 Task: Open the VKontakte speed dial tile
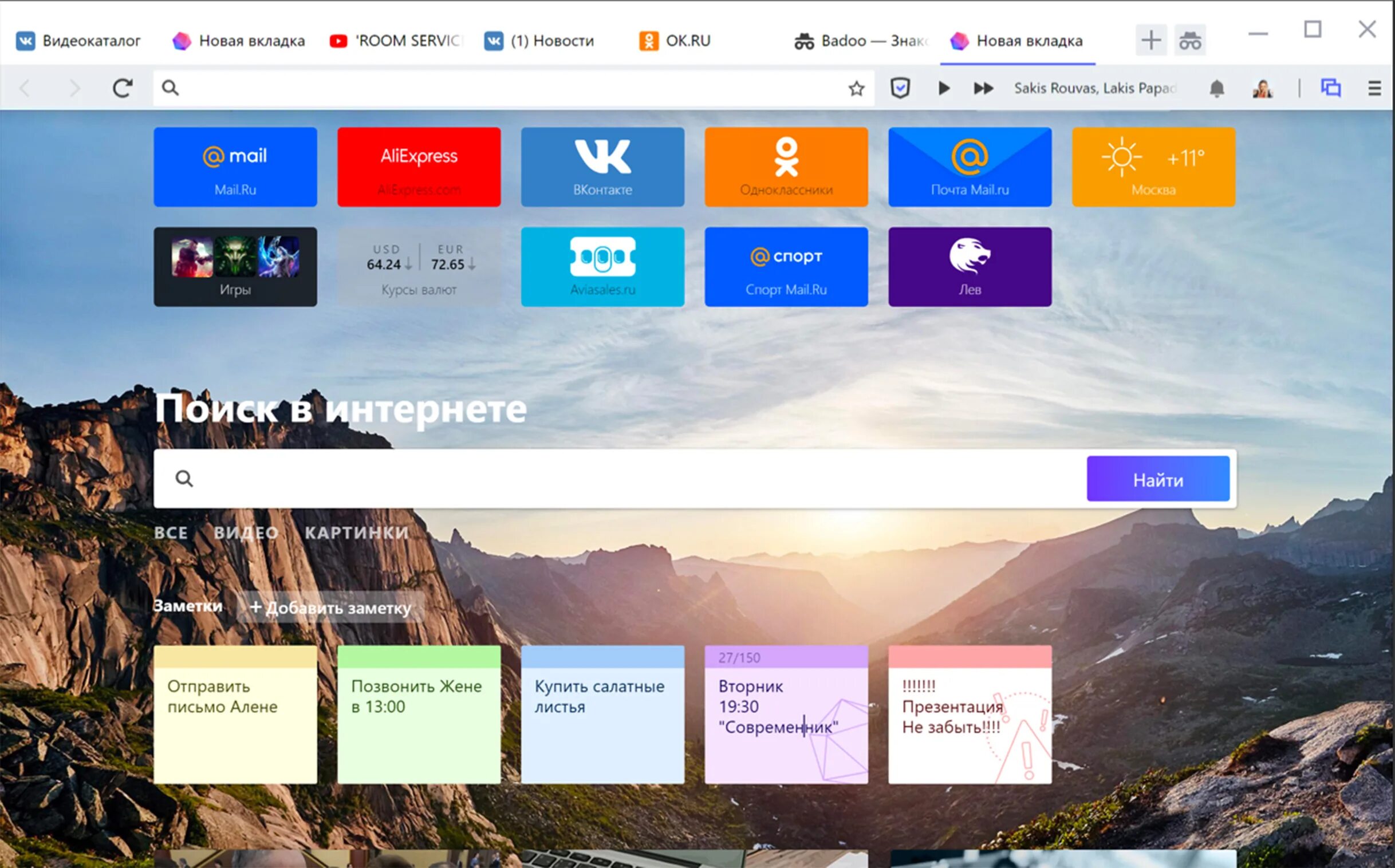click(602, 167)
